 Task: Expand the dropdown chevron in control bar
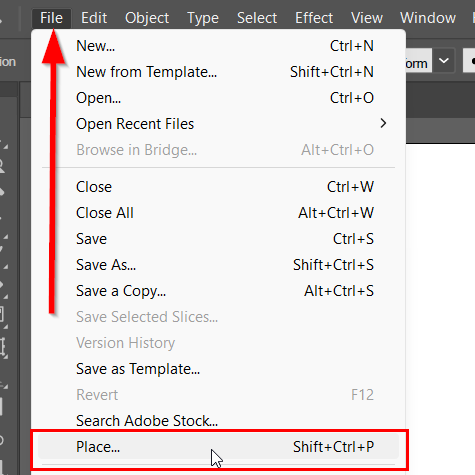click(x=444, y=61)
